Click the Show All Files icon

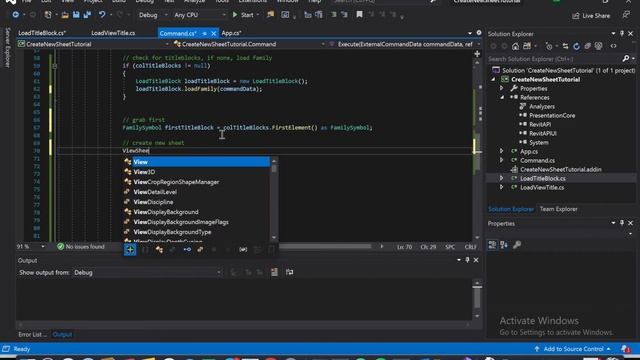[598, 47]
